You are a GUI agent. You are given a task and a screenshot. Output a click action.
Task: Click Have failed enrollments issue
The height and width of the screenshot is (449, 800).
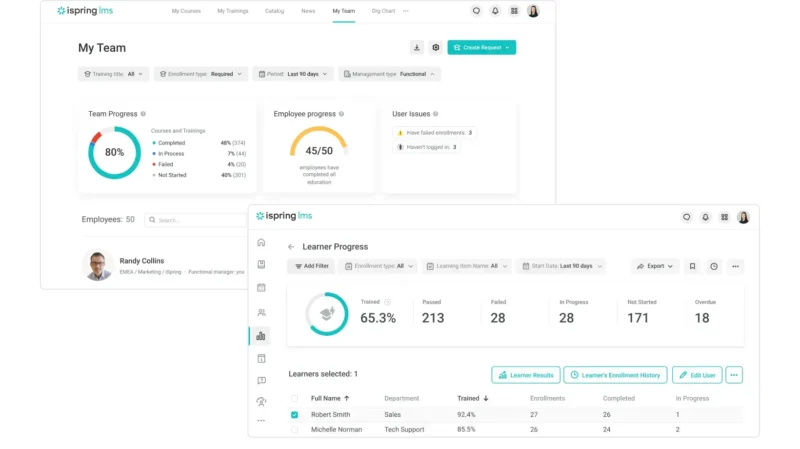pyautogui.click(x=435, y=133)
